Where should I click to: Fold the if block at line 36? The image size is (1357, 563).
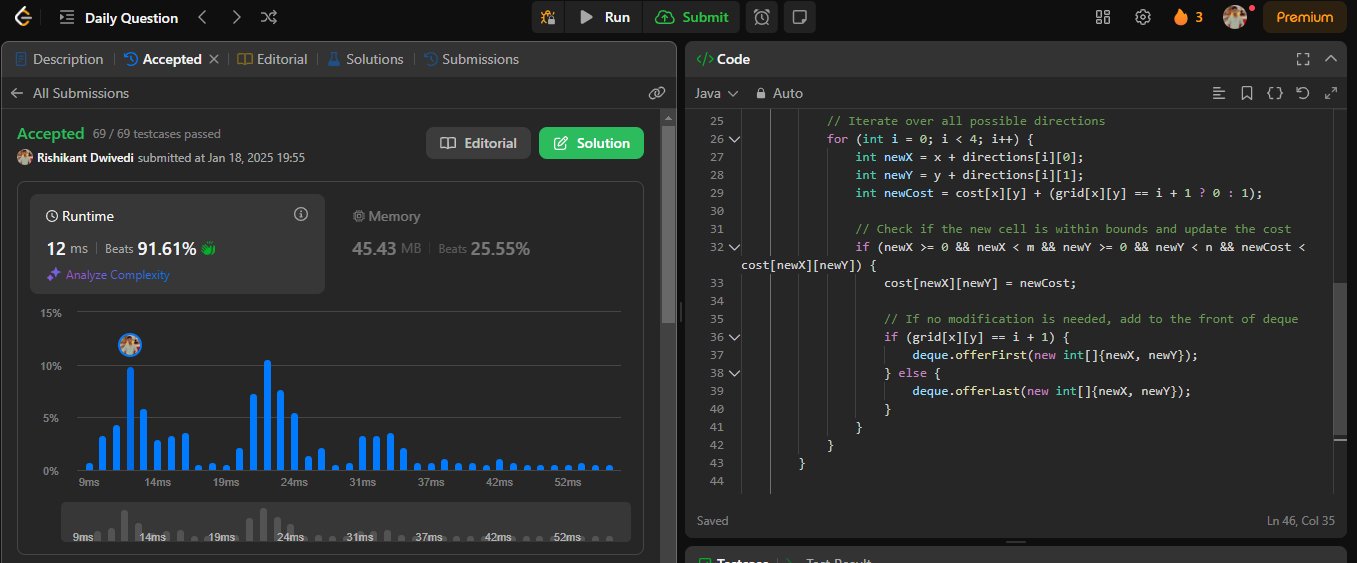pos(734,337)
